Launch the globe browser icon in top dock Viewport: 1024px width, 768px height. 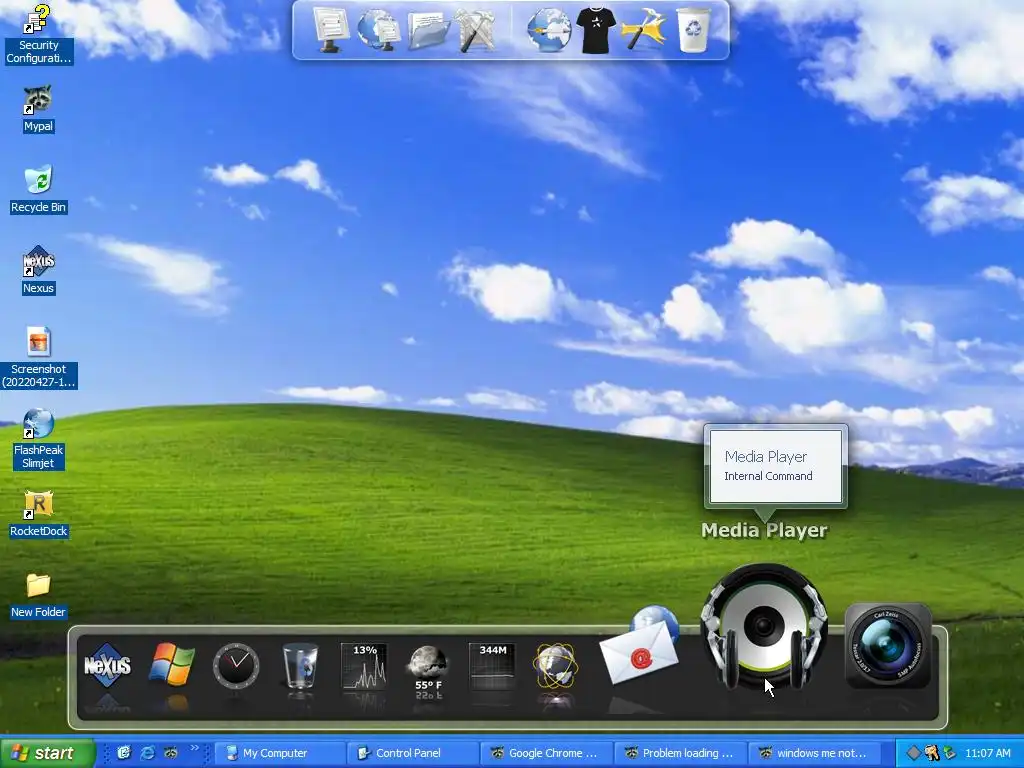click(x=549, y=29)
